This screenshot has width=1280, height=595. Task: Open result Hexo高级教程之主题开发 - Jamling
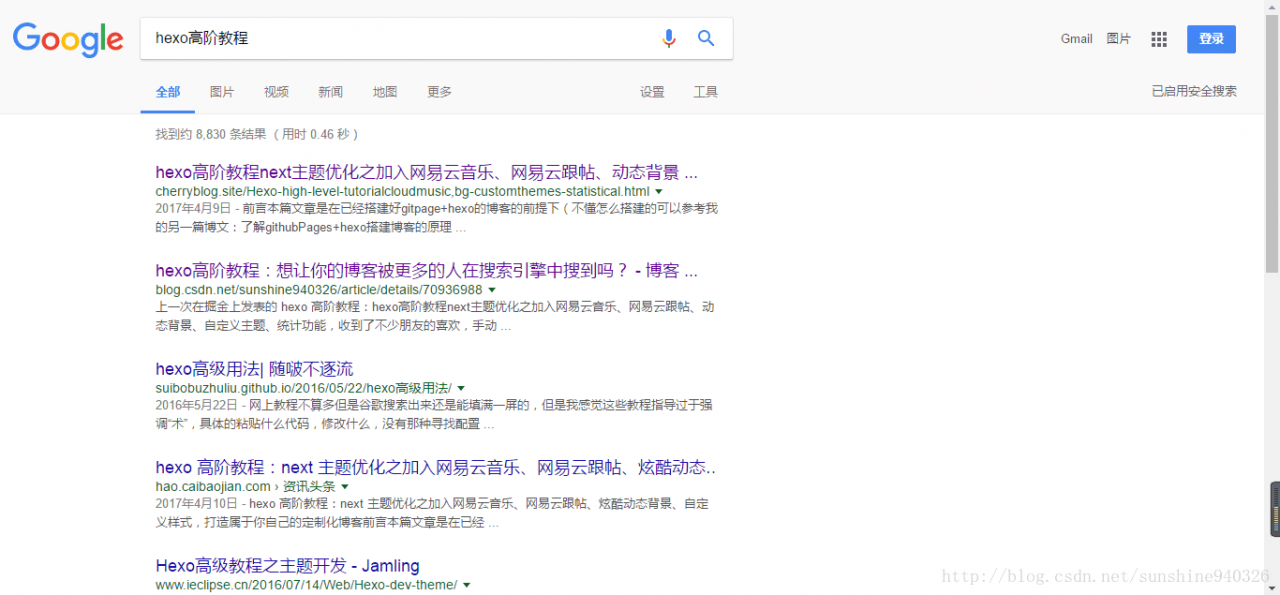[x=288, y=566]
